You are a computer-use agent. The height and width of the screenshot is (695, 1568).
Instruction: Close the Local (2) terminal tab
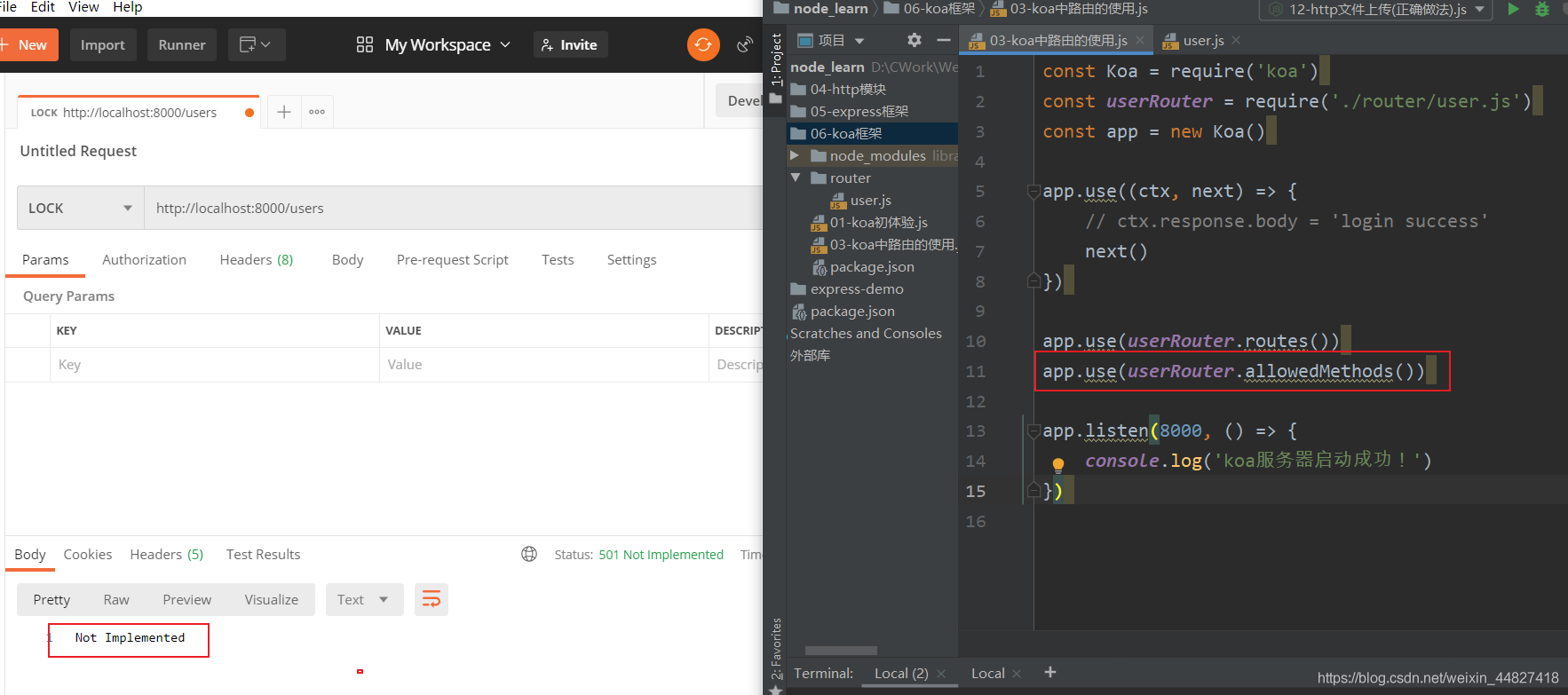tap(941, 674)
